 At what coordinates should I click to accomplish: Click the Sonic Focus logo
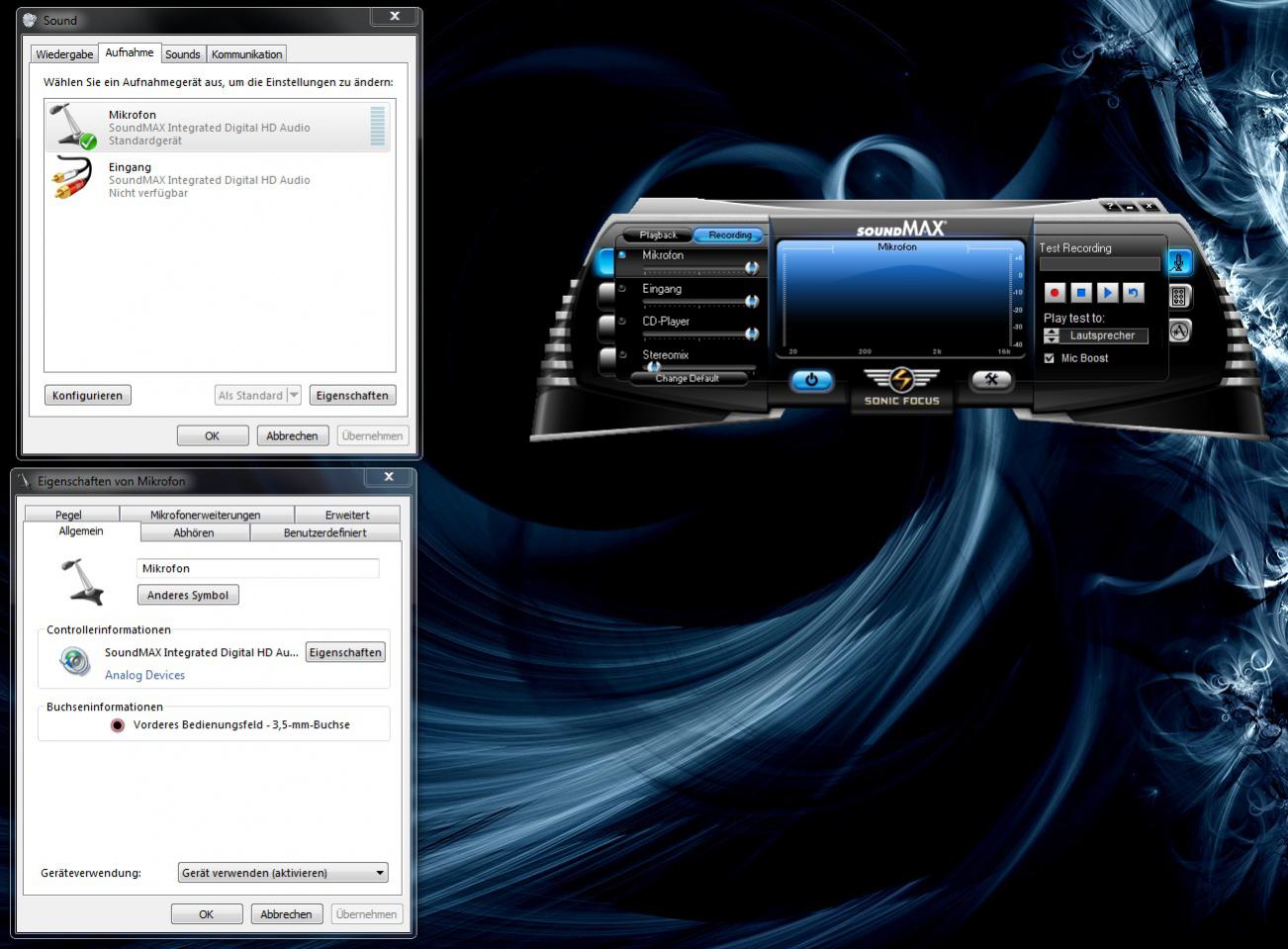click(901, 387)
